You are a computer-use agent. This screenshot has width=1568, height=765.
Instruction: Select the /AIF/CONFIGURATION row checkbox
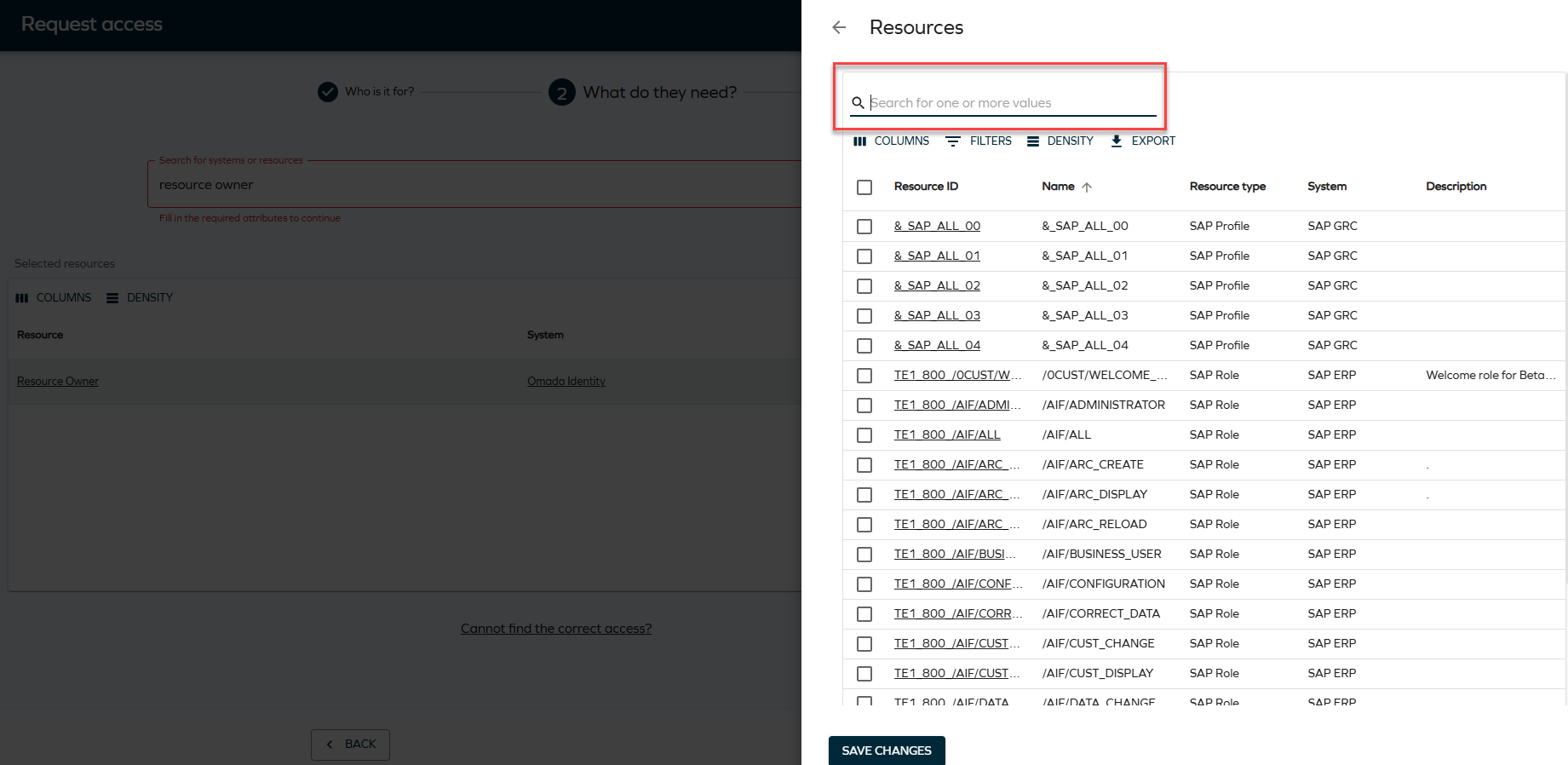[x=864, y=584]
